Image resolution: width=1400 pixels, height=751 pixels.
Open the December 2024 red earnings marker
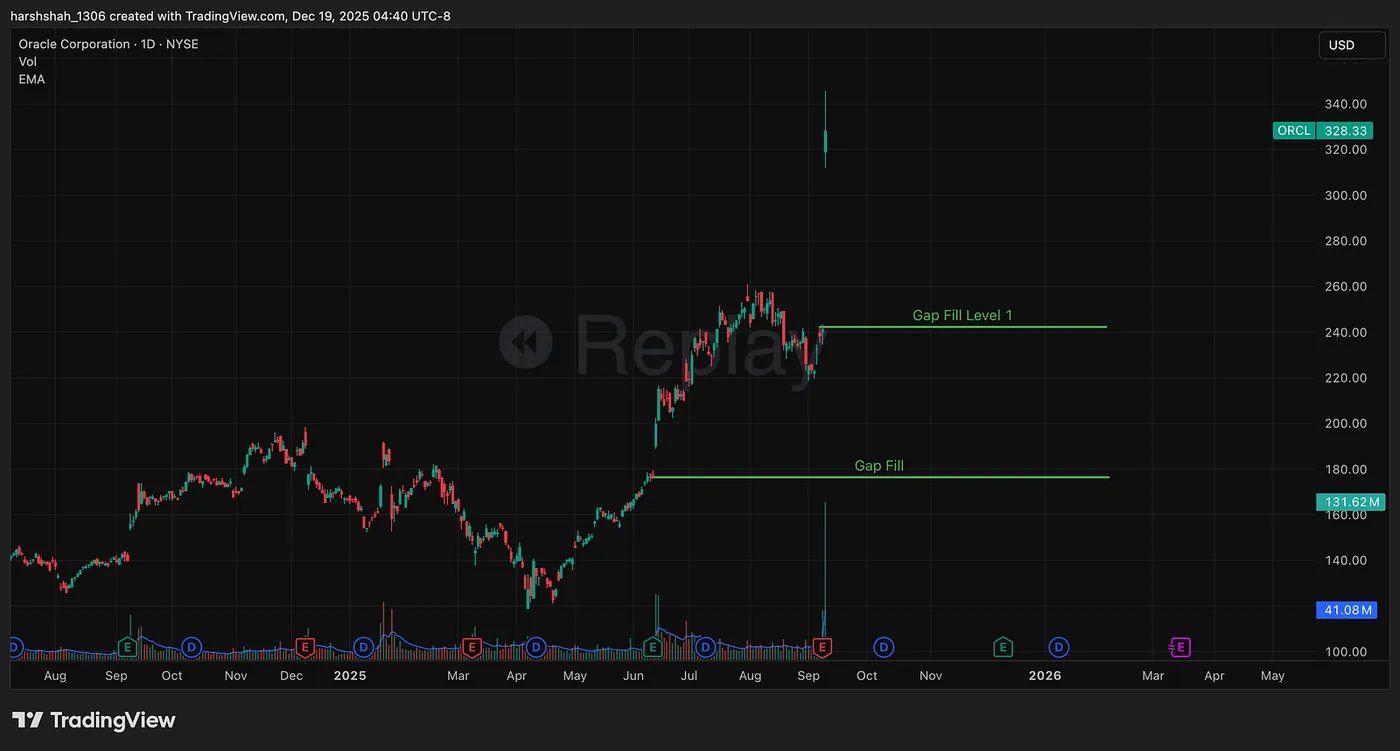(305, 648)
